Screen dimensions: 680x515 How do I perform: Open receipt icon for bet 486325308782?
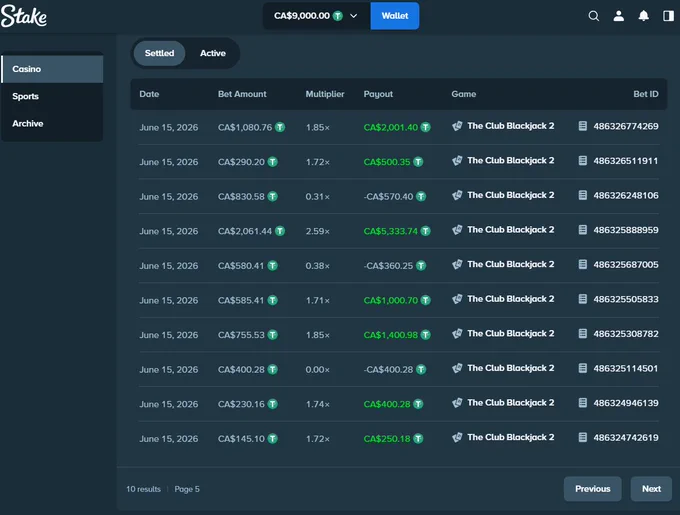pyautogui.click(x=583, y=334)
